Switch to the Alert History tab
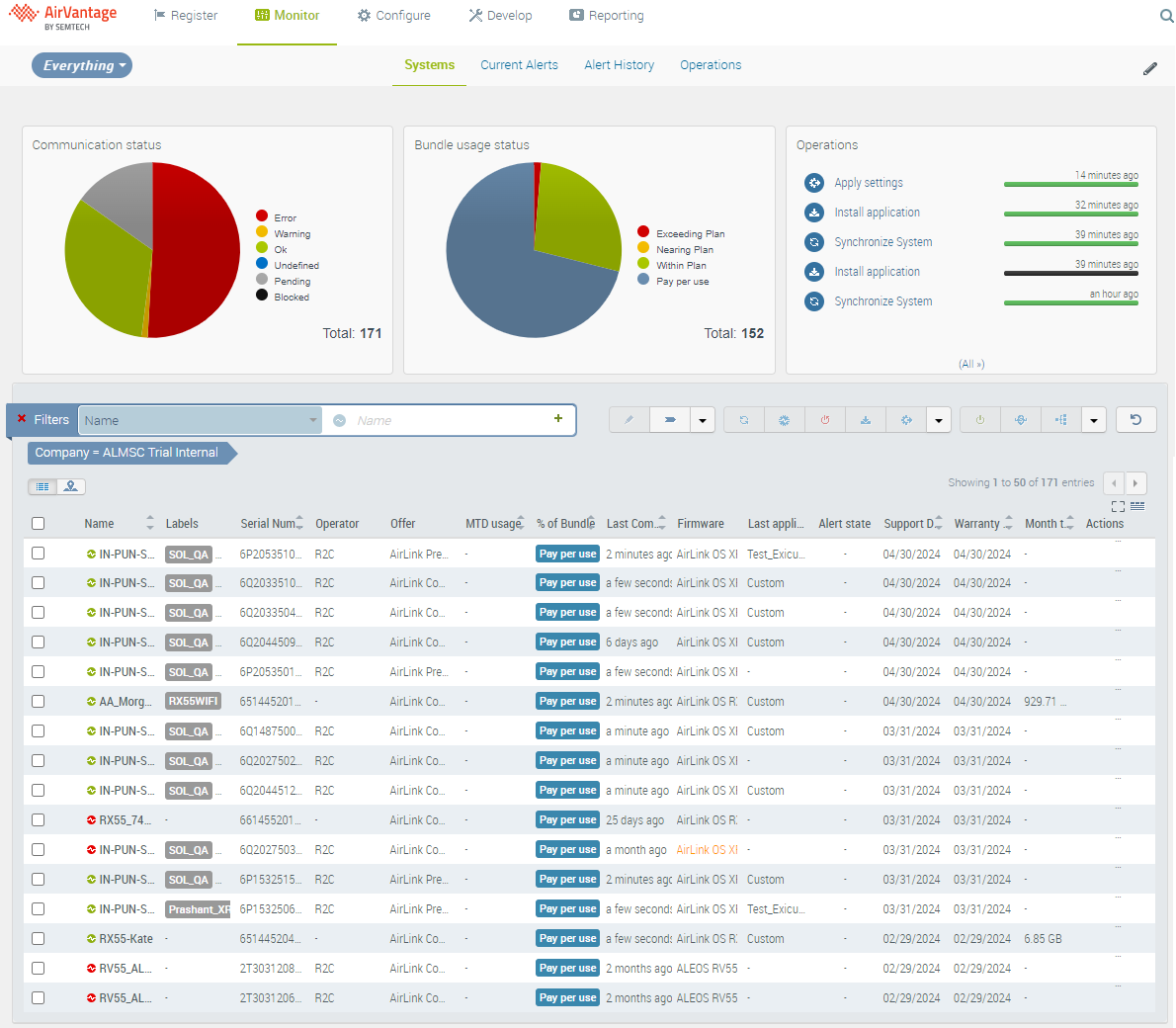 (619, 65)
